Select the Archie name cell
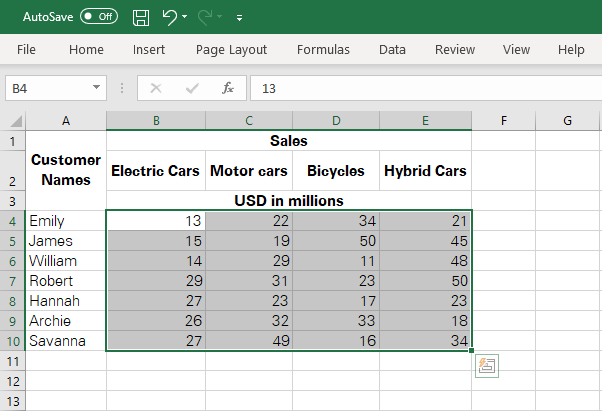 point(66,321)
